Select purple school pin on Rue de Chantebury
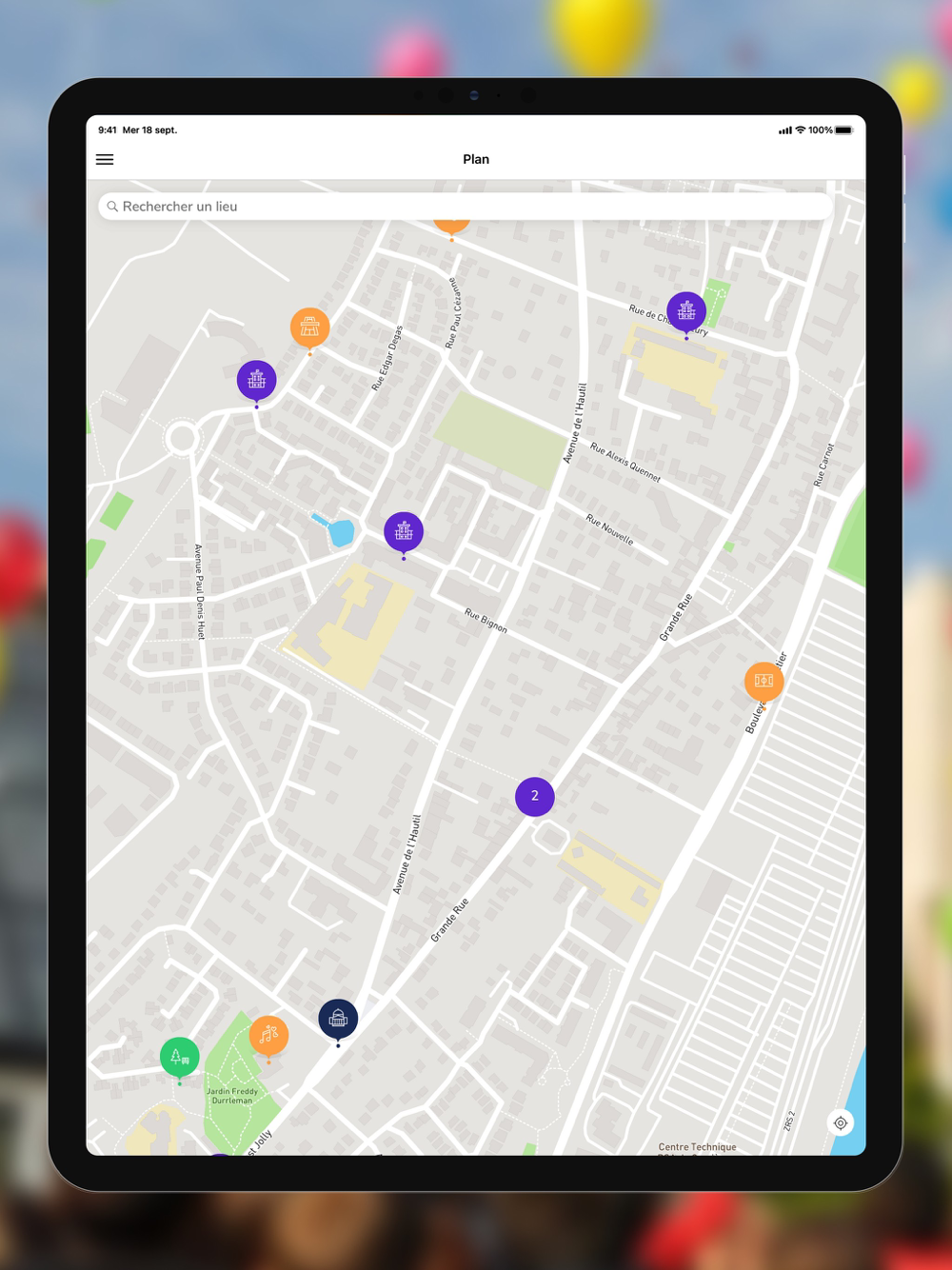The height and width of the screenshot is (1270, 952). click(686, 312)
